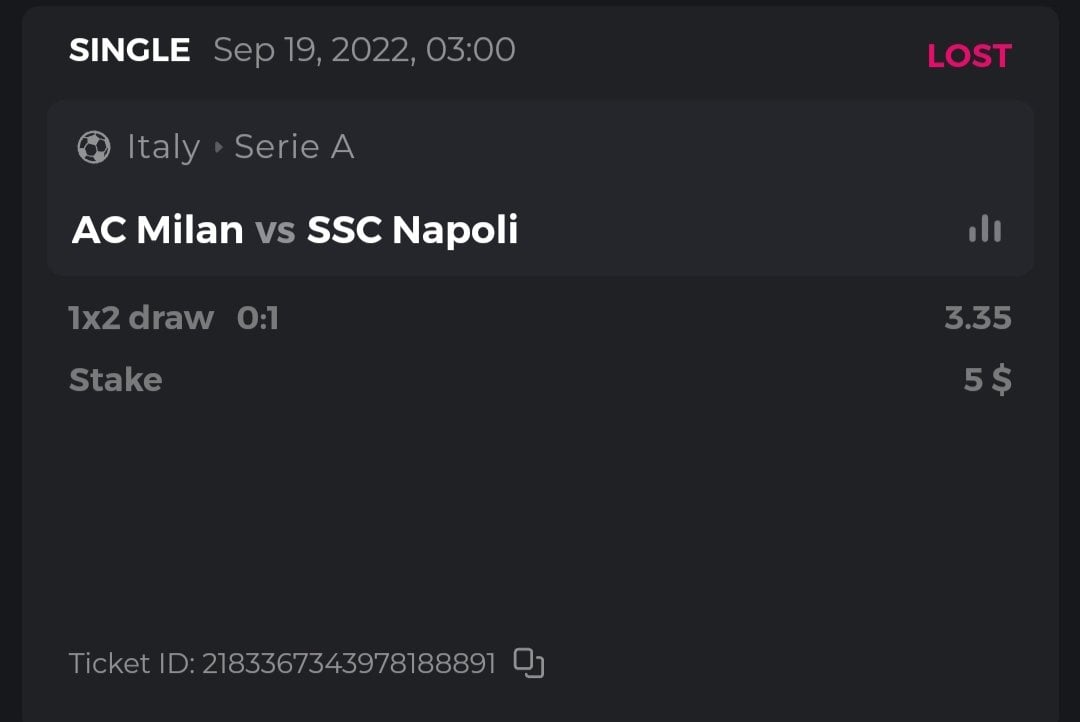1080x722 pixels.
Task: Click the 0:1 score result
Action: (258, 318)
